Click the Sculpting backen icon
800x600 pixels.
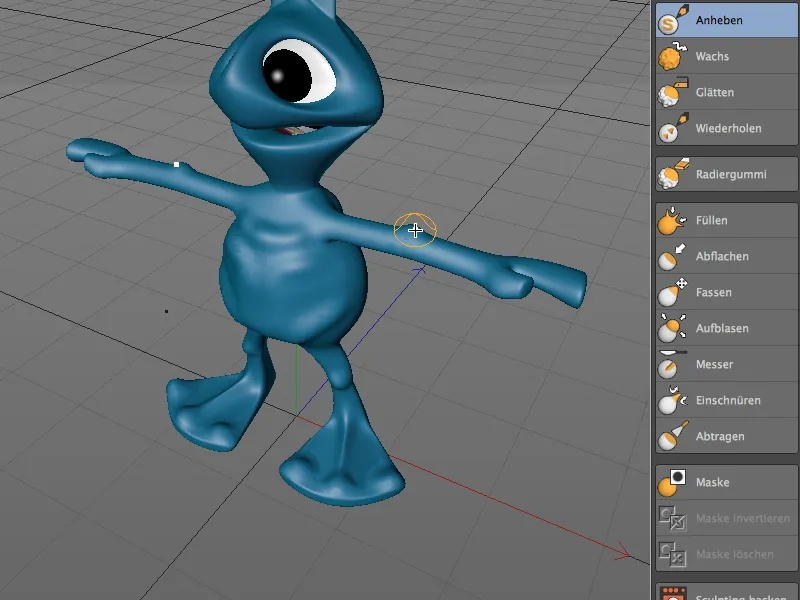(673, 594)
